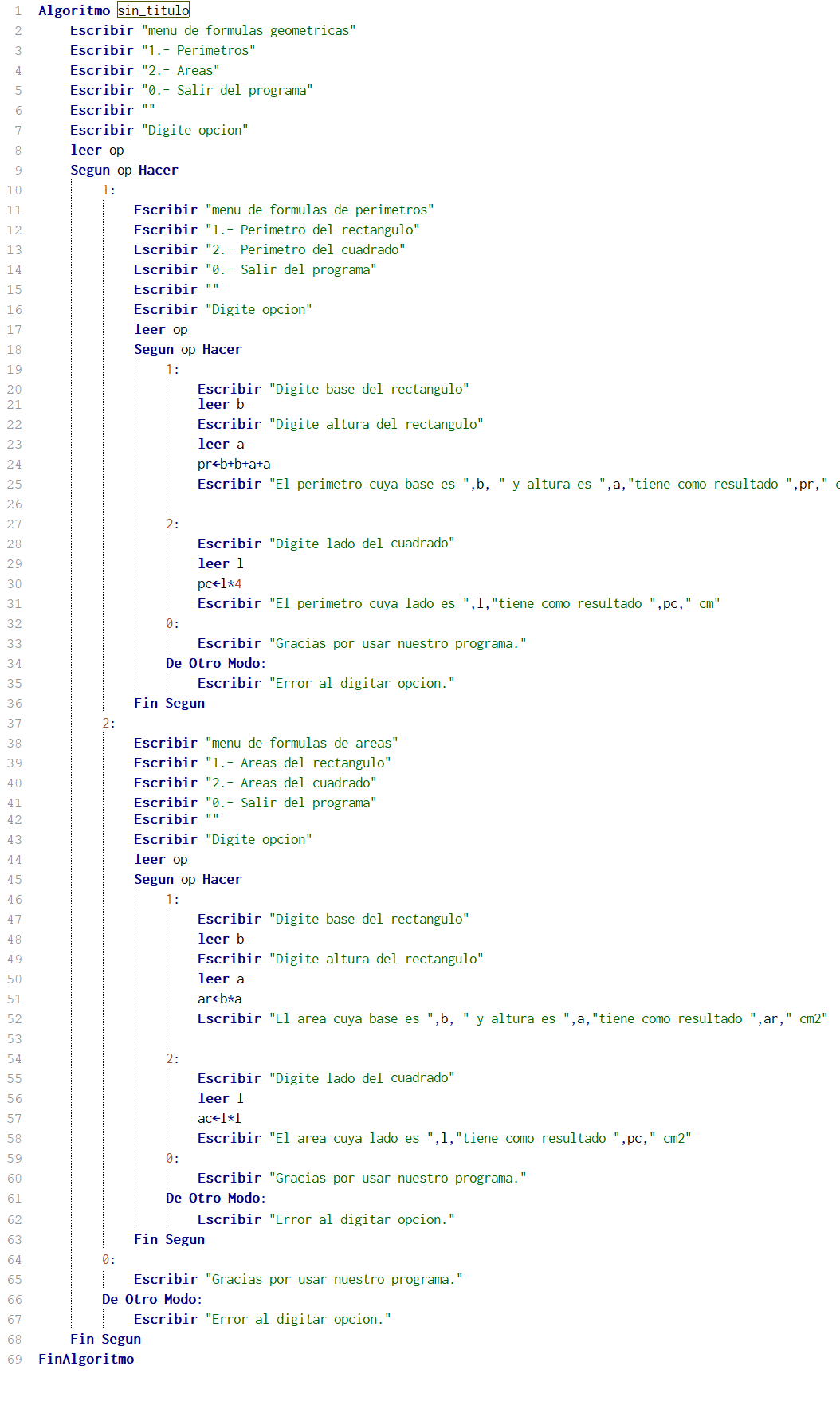This screenshot has height=1401, width=840.
Task: Click the pc←l*4 assignment line
Action: (x=219, y=583)
